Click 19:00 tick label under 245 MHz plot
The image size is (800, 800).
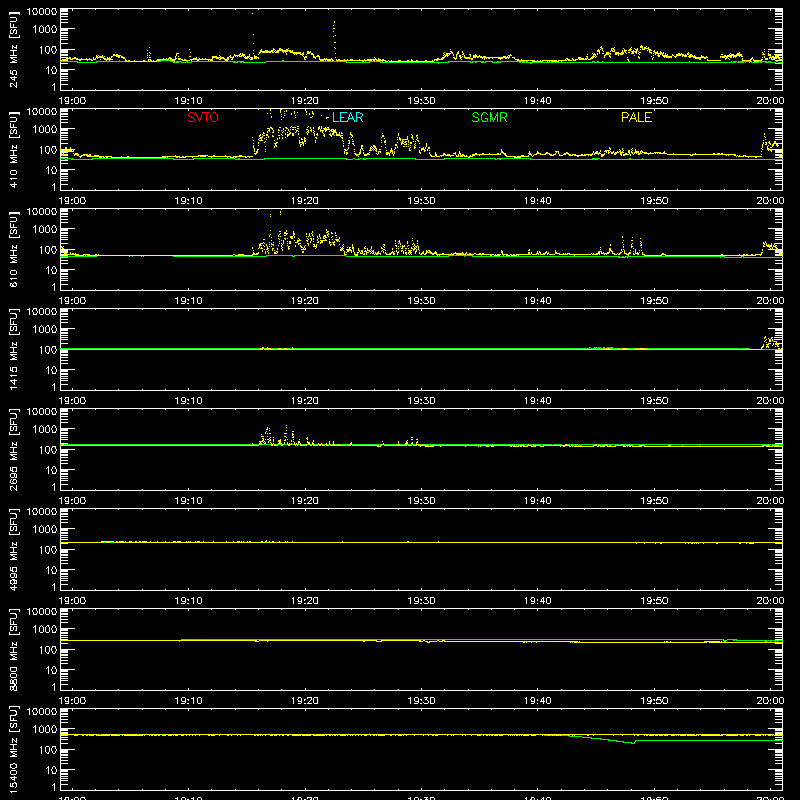tap(72, 101)
